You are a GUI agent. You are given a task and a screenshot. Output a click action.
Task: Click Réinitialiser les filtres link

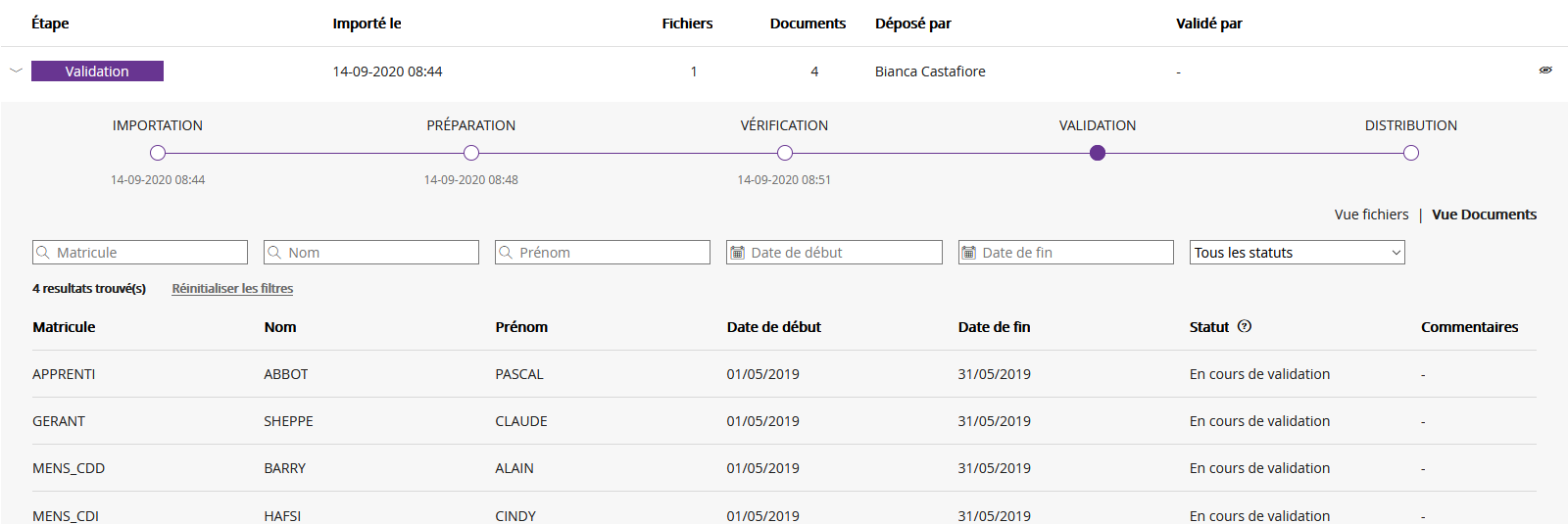(232, 288)
